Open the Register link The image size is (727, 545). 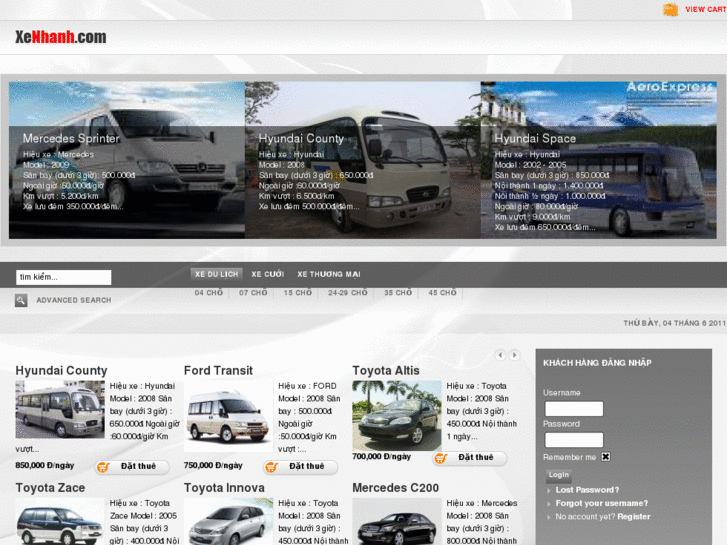point(634,517)
